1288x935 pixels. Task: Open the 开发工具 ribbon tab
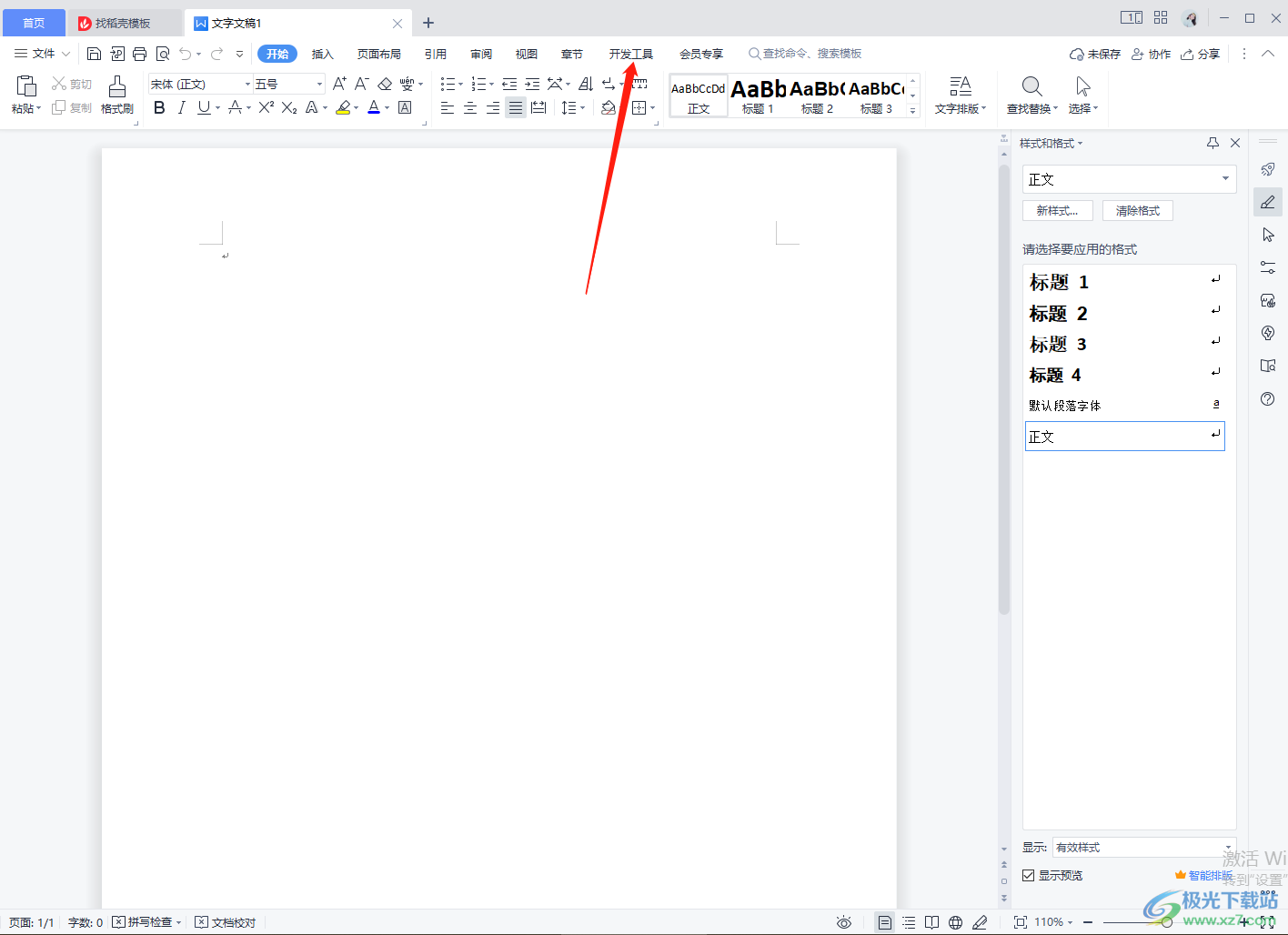[631, 54]
